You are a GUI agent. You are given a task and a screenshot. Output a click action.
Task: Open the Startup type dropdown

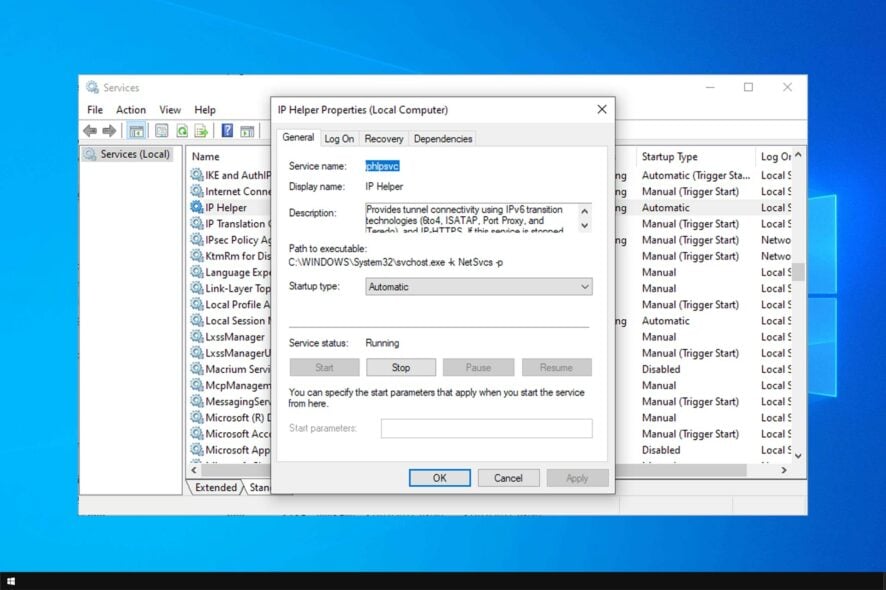tap(479, 287)
